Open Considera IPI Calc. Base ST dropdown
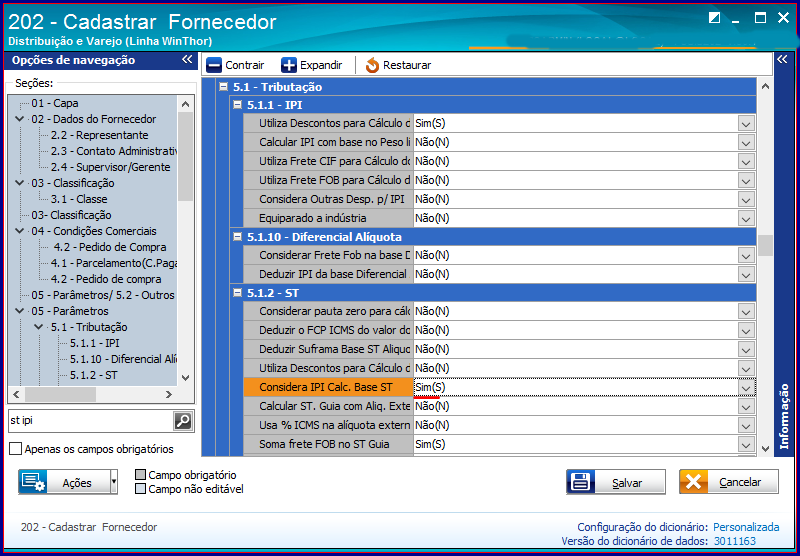 click(x=746, y=388)
